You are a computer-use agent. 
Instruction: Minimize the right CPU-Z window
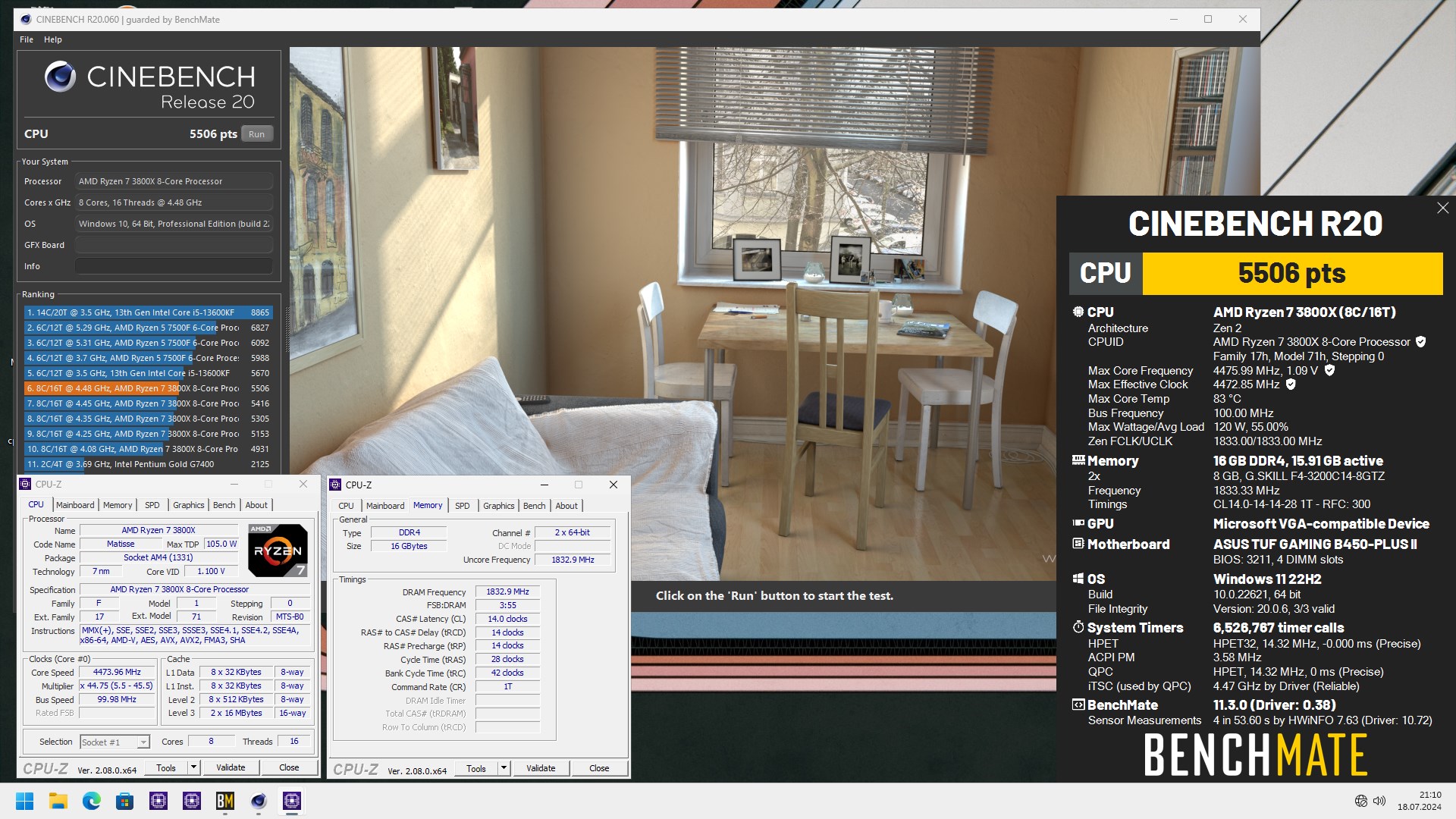point(544,485)
